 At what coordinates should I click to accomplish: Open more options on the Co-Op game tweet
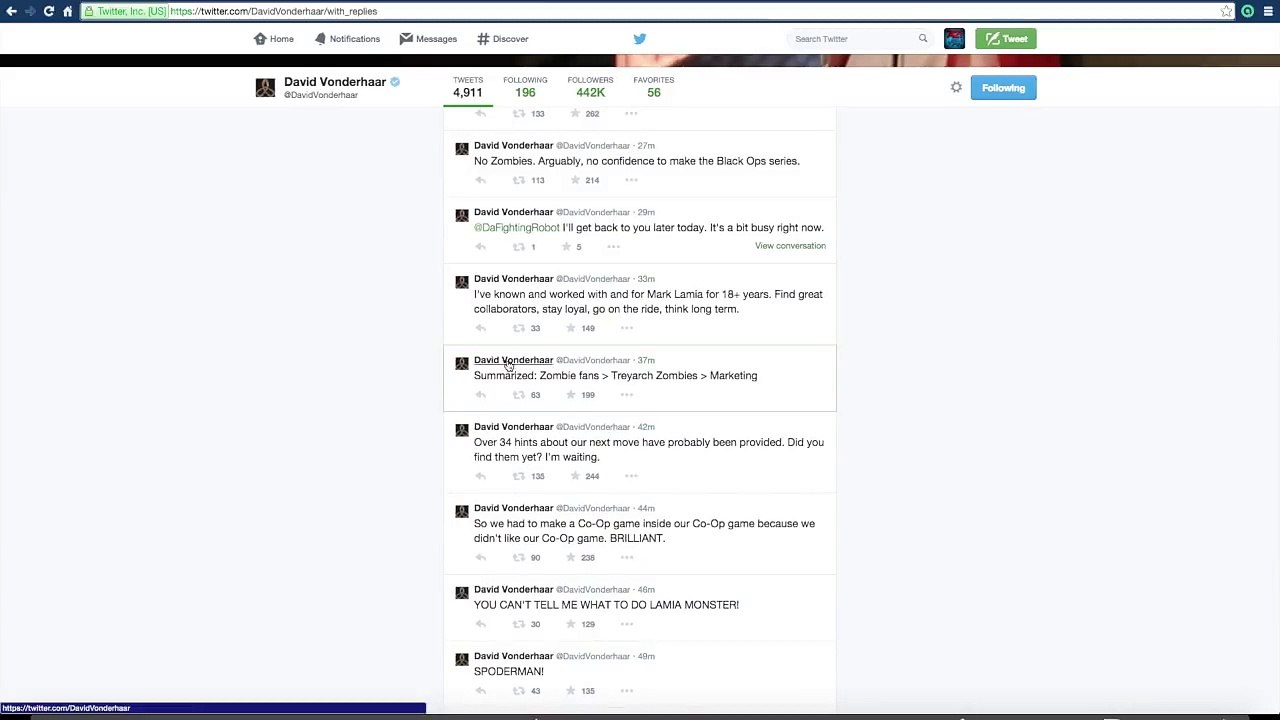click(627, 558)
